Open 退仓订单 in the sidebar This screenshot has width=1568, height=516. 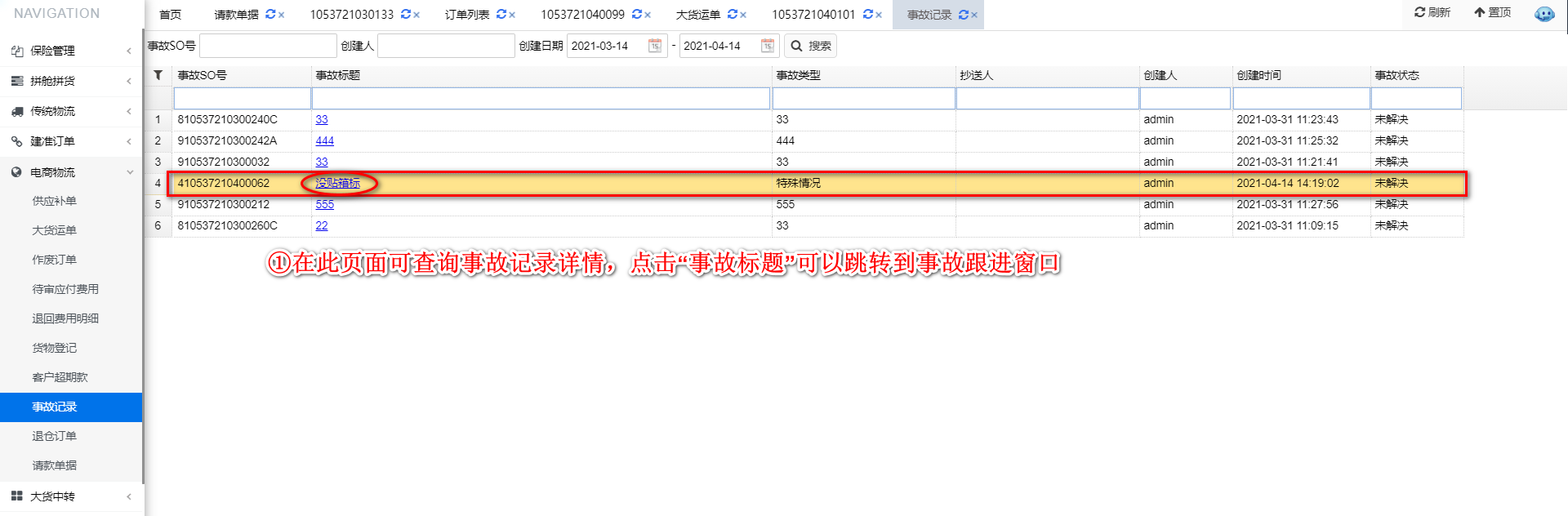[x=55, y=436]
